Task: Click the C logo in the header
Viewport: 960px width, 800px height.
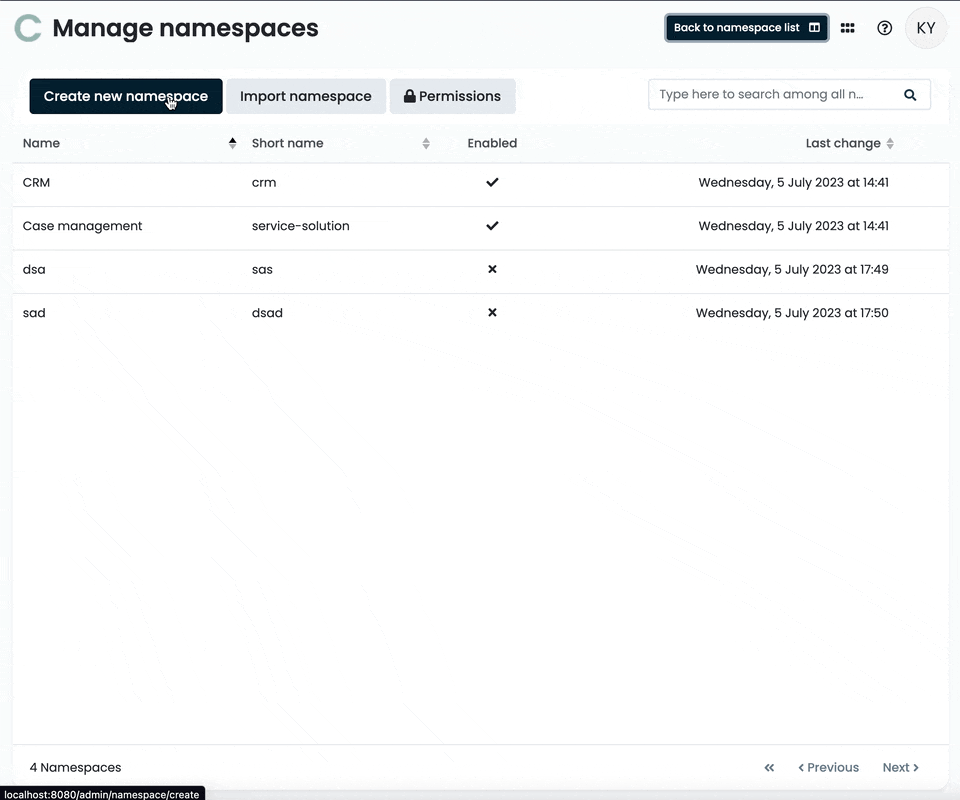Action: pyautogui.click(x=27, y=28)
